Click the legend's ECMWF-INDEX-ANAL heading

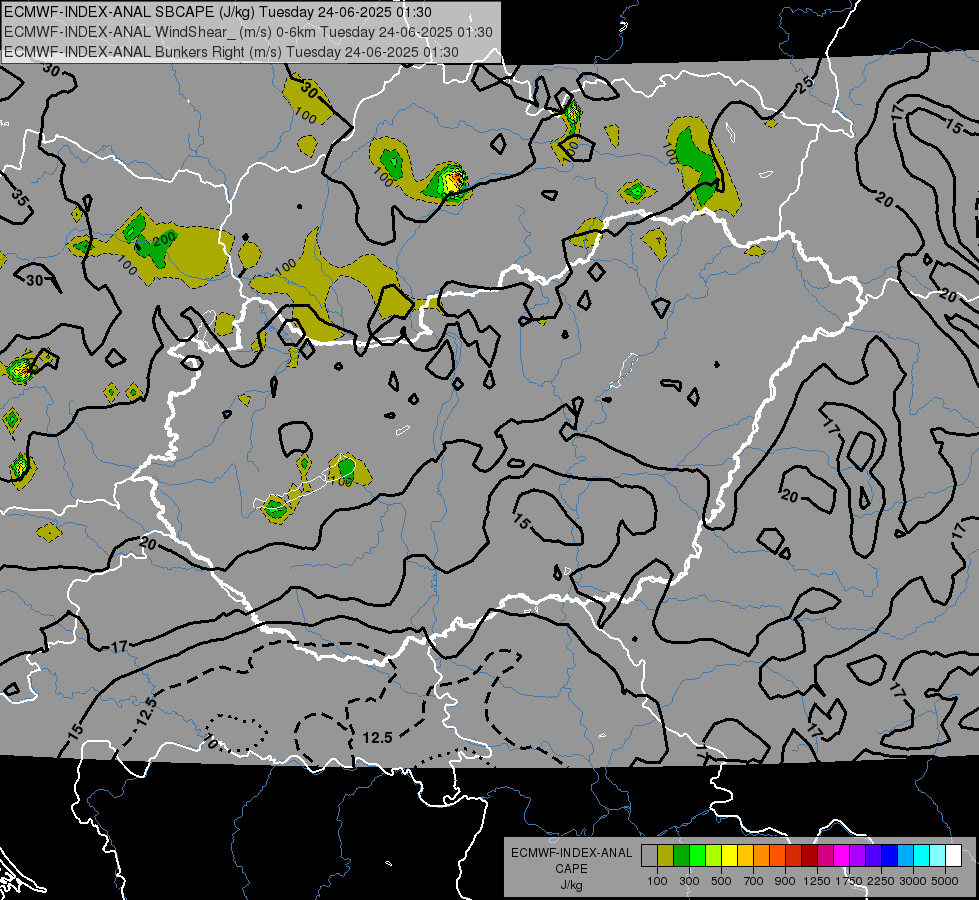[571, 853]
